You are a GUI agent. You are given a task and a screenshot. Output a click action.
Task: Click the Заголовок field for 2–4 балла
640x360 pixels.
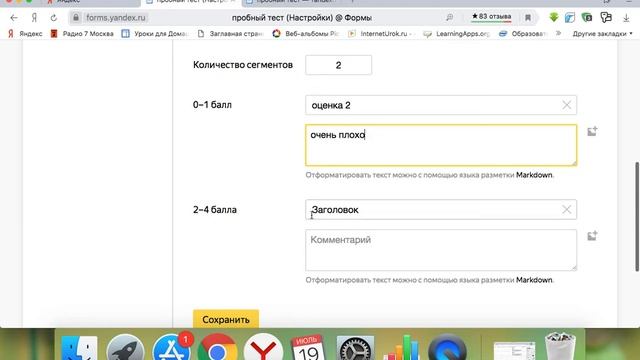click(441, 209)
